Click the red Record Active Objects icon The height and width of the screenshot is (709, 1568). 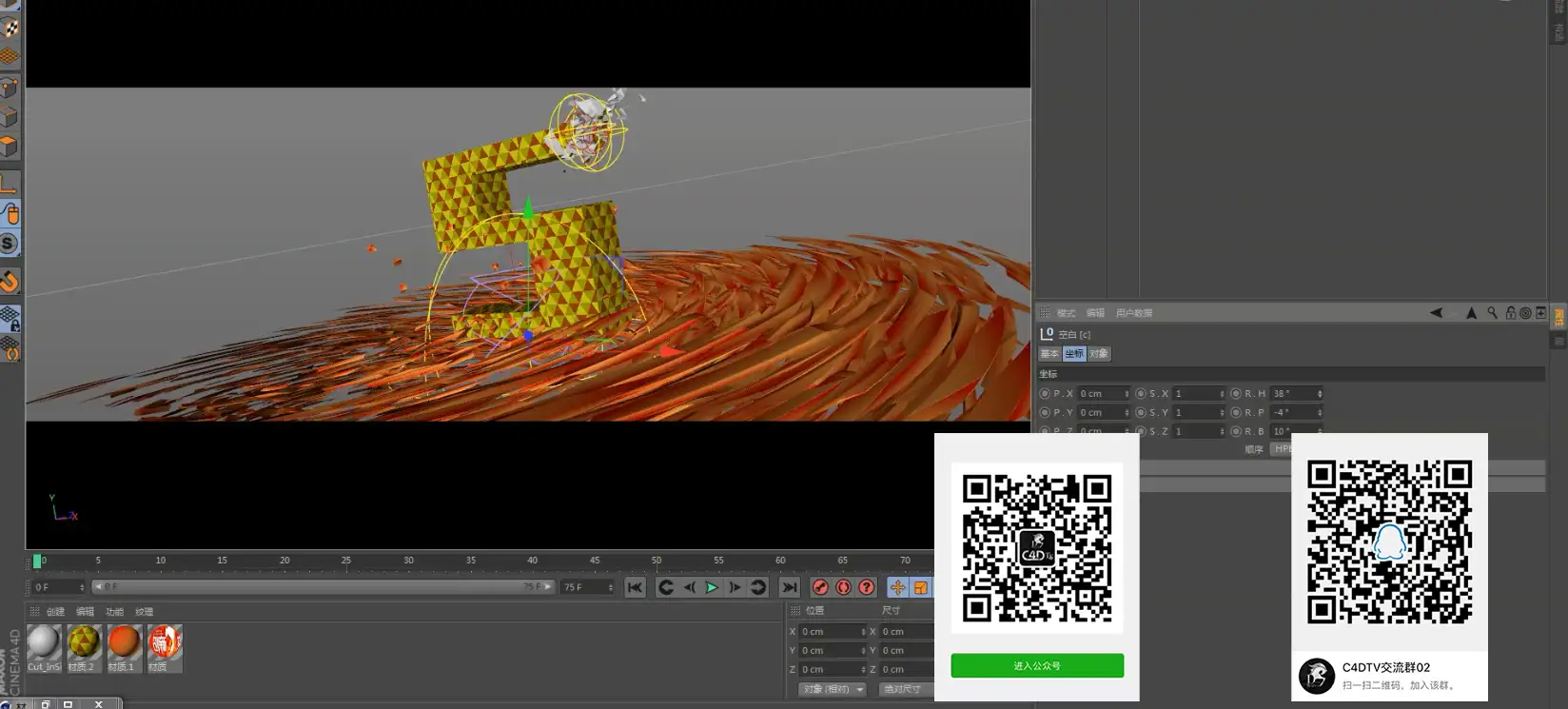pyautogui.click(x=820, y=587)
